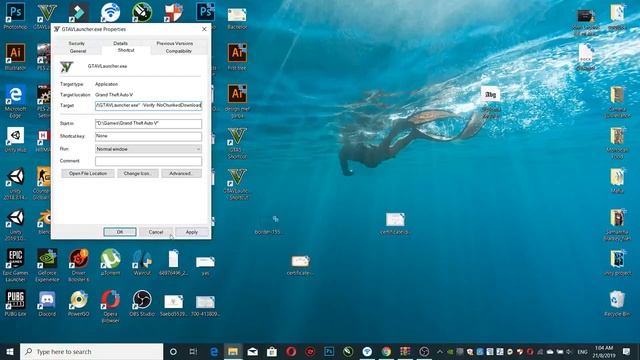The height and width of the screenshot is (360, 640).
Task: Open Microsoft Edge from the taskbar
Action: coord(213,351)
